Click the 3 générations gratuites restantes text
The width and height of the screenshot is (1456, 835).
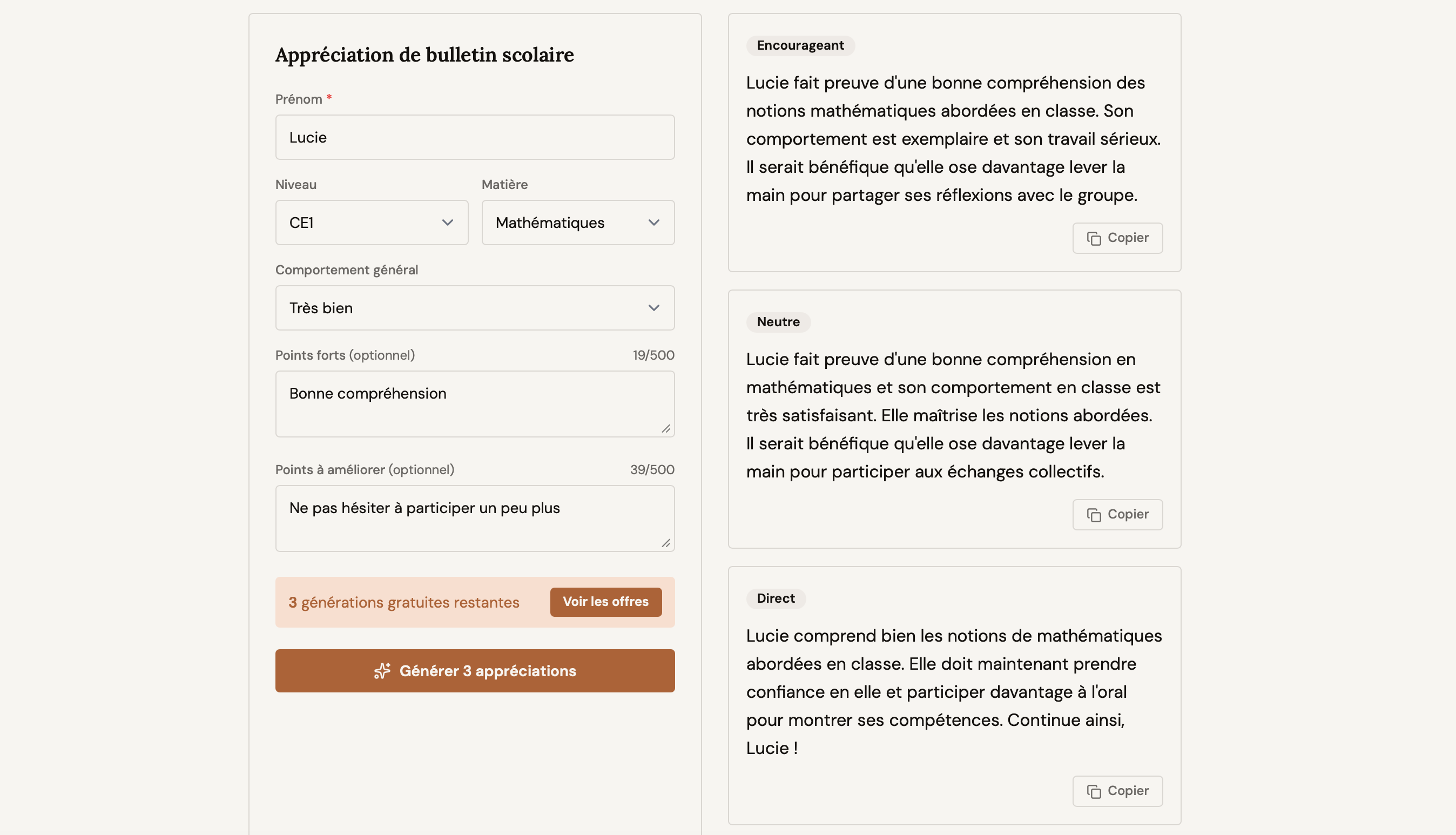[404, 602]
